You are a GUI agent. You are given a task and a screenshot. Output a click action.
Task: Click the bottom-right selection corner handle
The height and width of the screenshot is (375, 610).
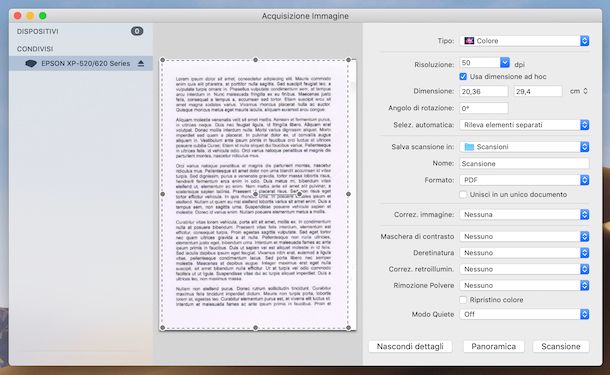tap(349, 328)
